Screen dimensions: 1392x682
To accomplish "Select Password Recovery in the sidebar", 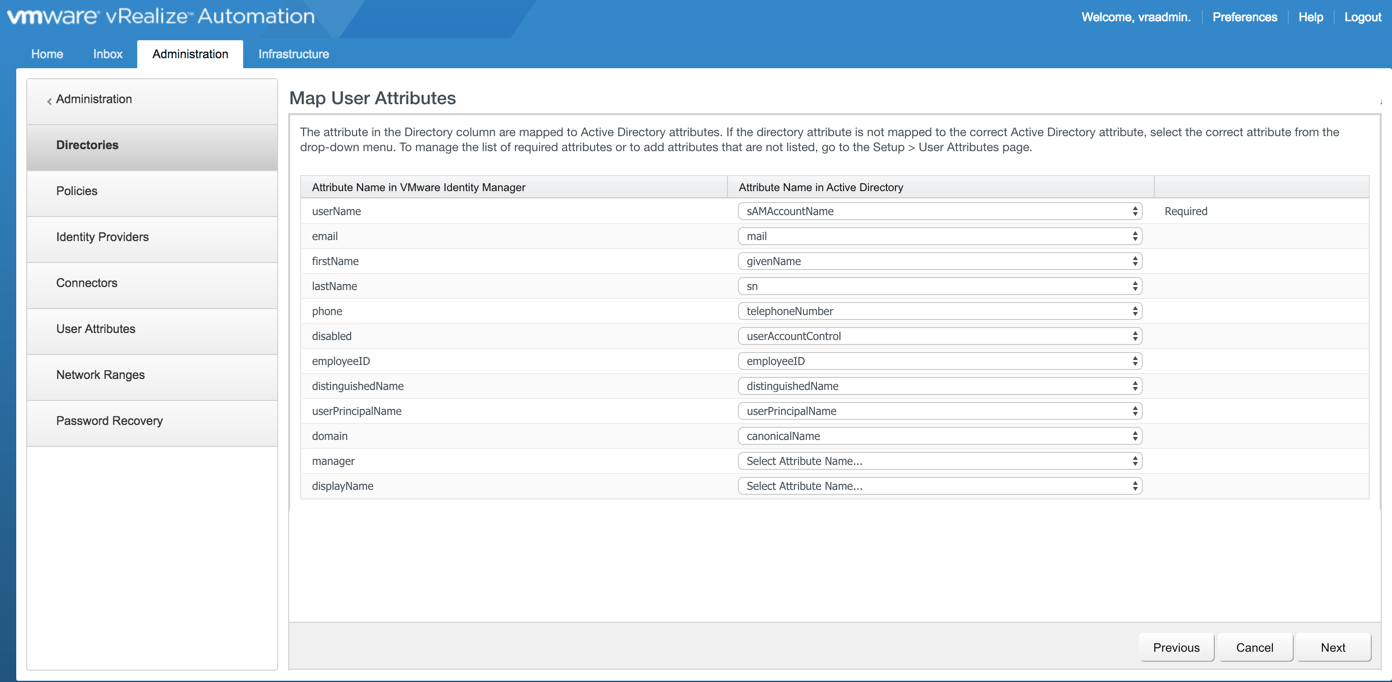I will [109, 421].
